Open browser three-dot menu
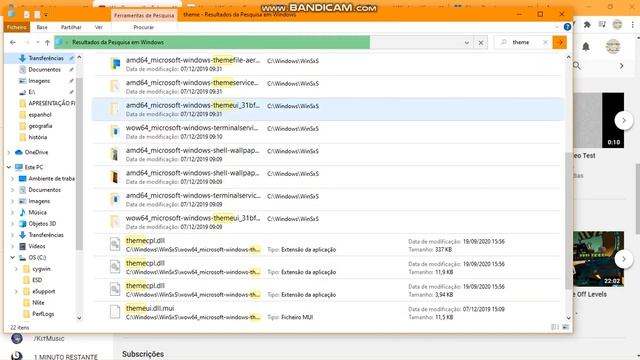Image resolution: width=640 pixels, height=360 pixels. coord(632,25)
